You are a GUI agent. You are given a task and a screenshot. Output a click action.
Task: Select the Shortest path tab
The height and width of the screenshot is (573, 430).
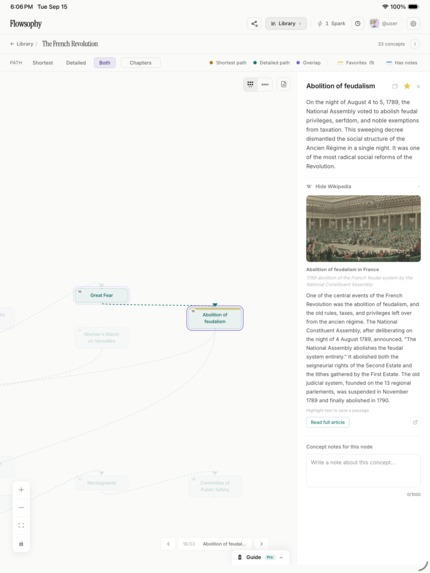point(43,63)
